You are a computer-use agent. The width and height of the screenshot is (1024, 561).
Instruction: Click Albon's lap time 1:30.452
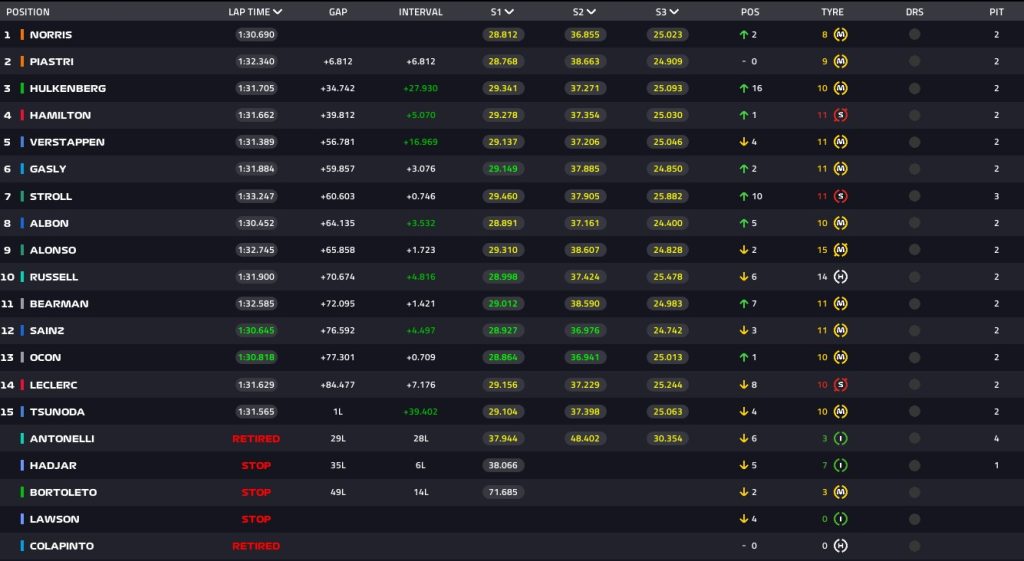coord(256,223)
